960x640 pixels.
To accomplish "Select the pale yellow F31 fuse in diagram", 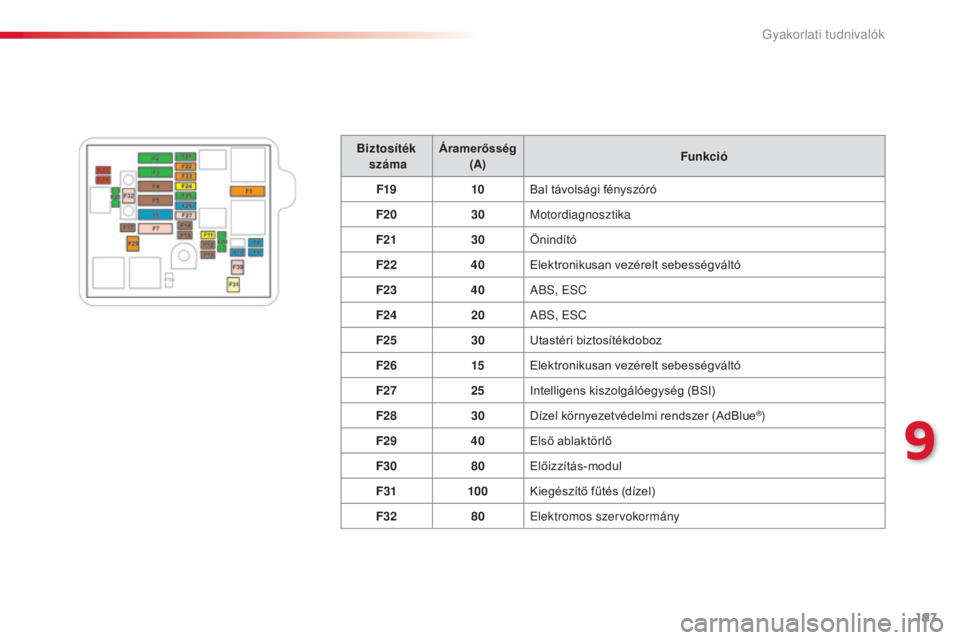I will point(233,285).
